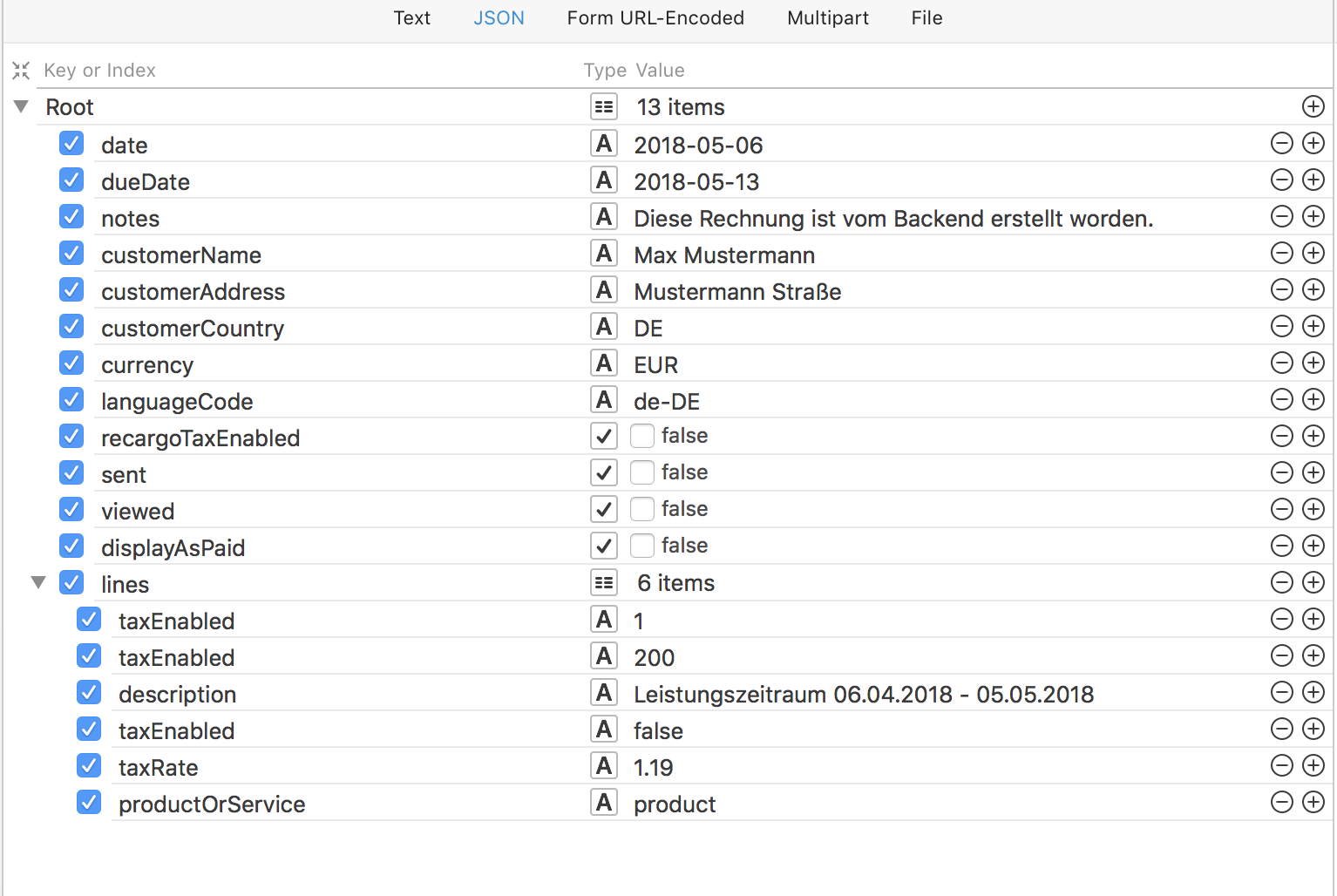1337x896 pixels.
Task: Remove the productOrService row with minus icon
Action: pos(1281,802)
